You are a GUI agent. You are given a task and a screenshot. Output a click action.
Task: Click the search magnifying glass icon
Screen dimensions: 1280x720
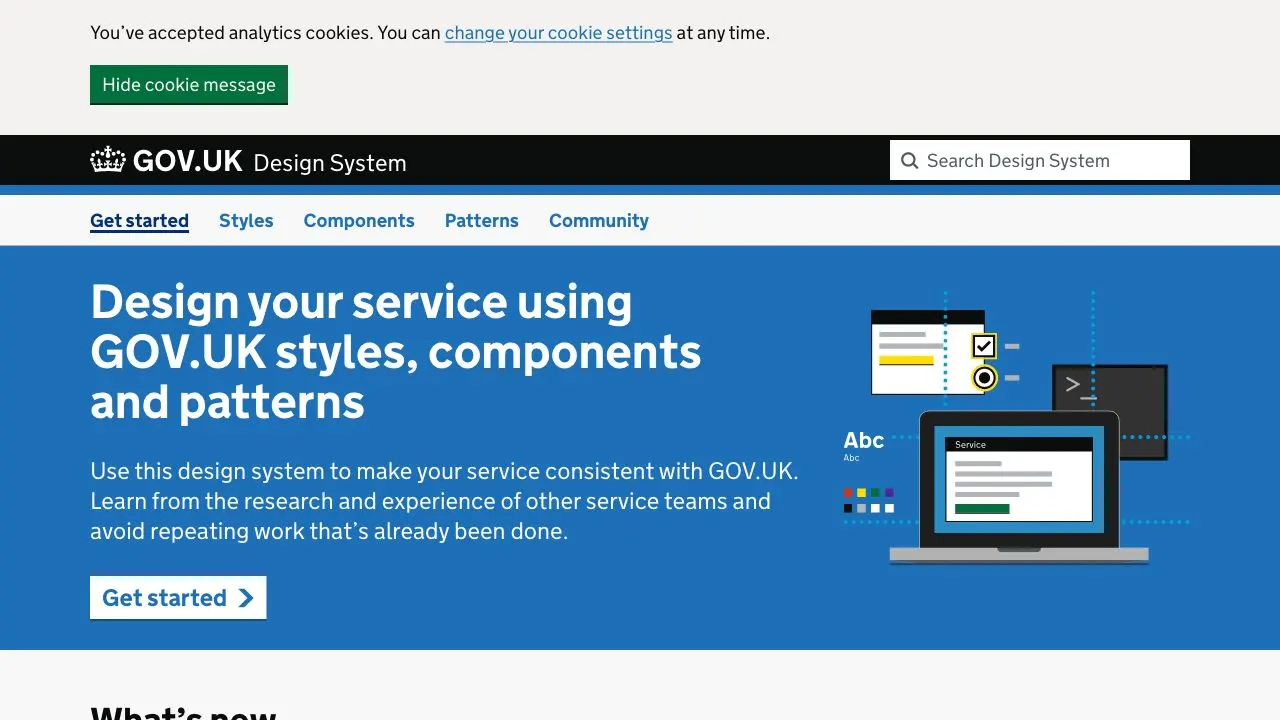click(909, 161)
